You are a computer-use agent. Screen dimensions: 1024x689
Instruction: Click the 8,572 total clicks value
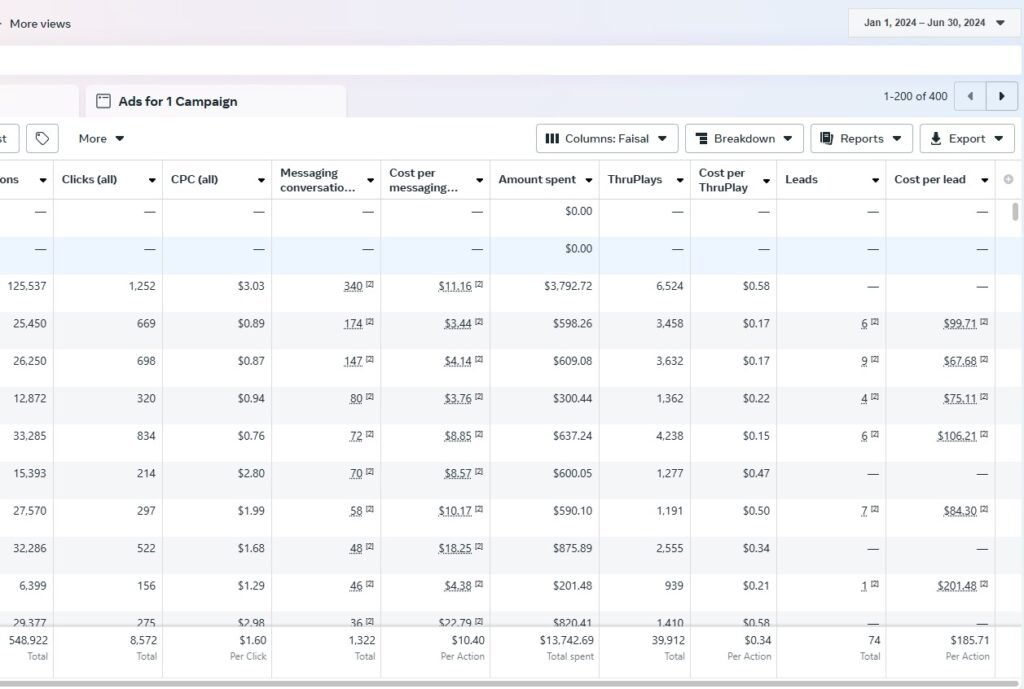(x=144, y=641)
